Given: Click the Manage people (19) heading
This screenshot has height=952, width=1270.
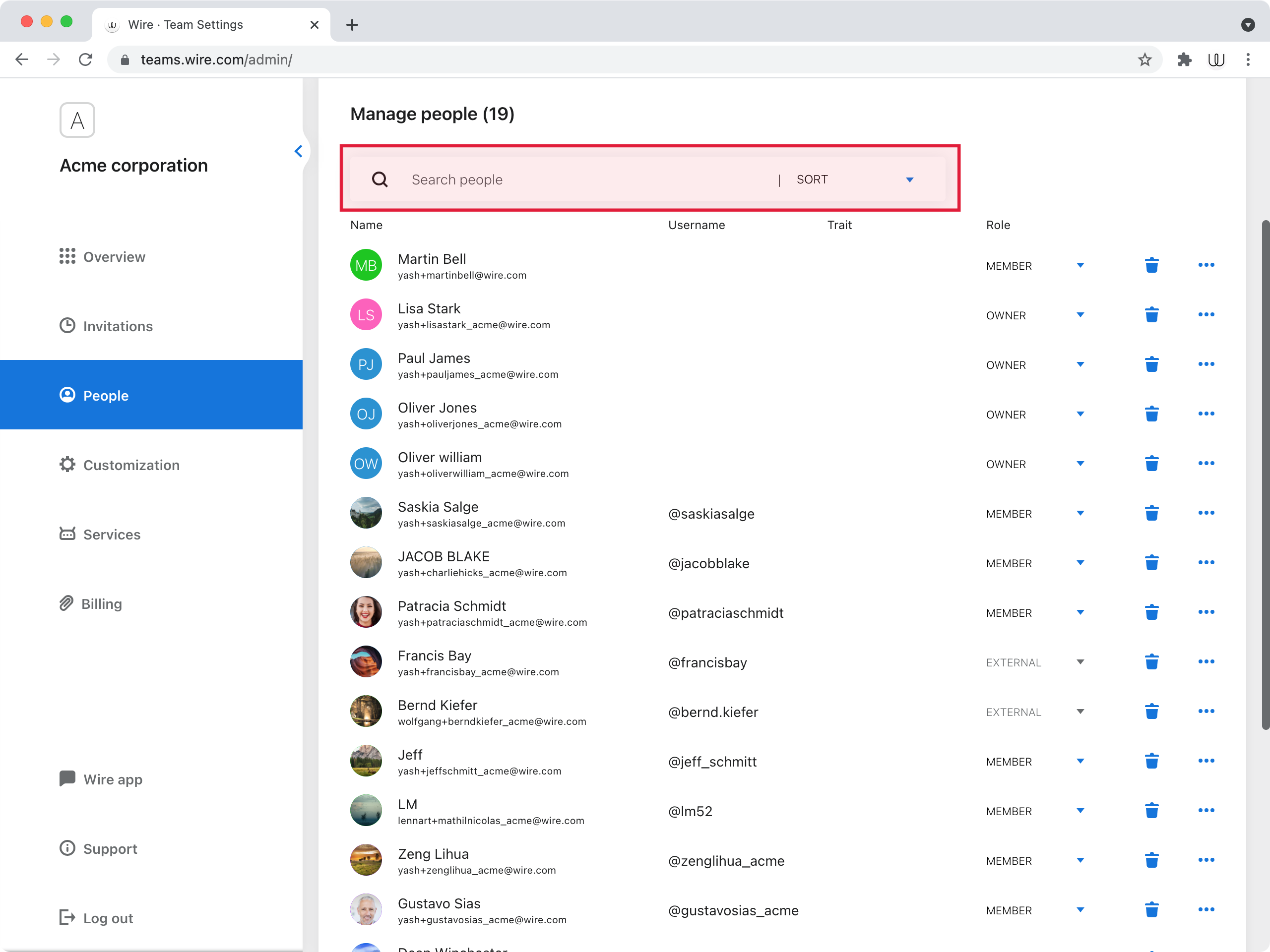Looking at the screenshot, I should [x=432, y=114].
